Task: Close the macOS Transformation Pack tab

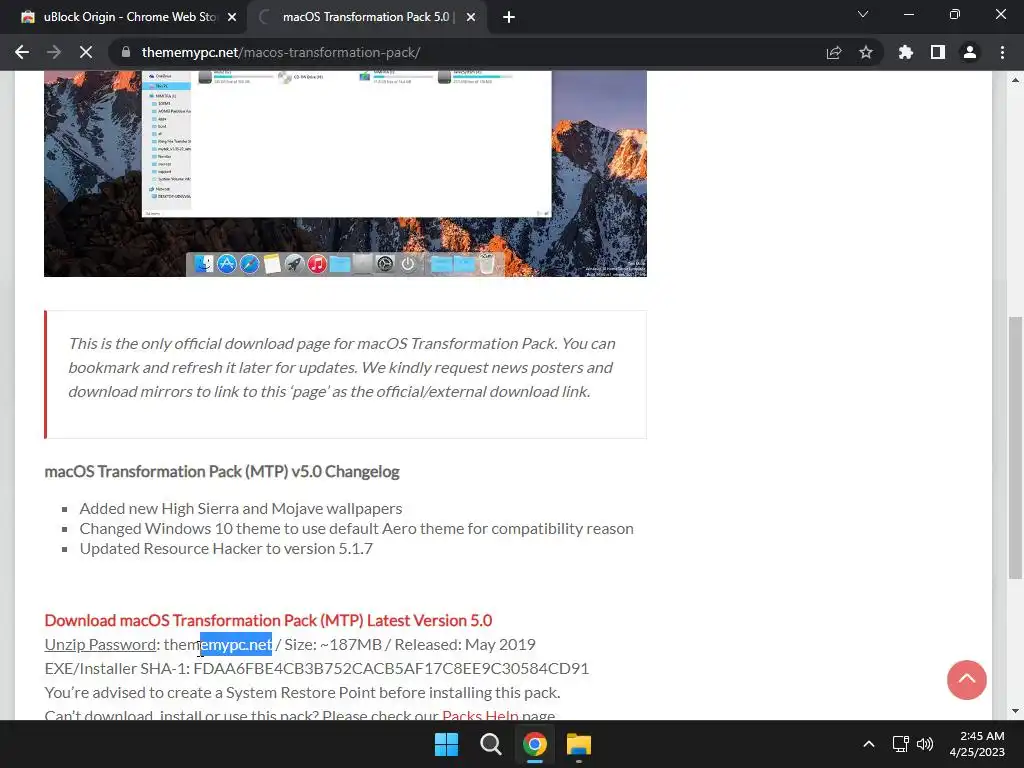Action: [471, 17]
